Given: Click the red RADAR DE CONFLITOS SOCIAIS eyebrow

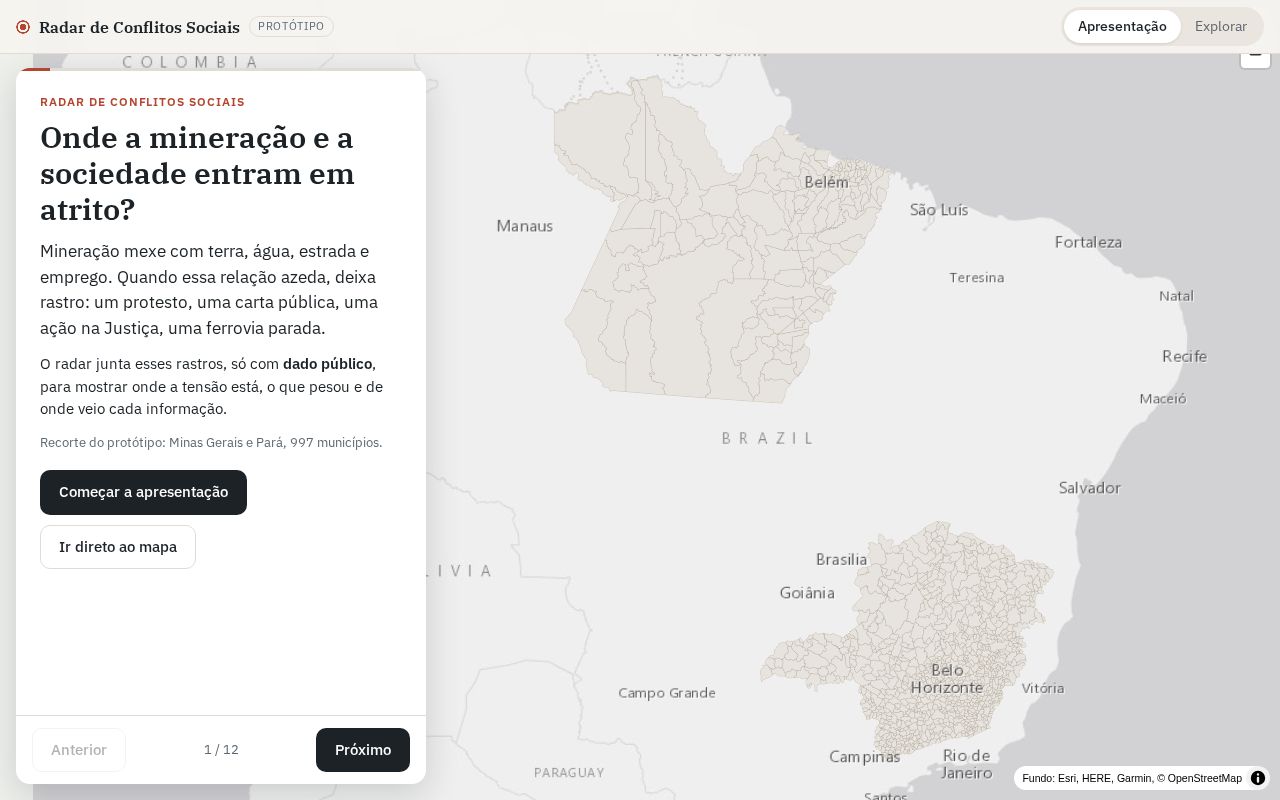Looking at the screenshot, I should click(x=142, y=102).
